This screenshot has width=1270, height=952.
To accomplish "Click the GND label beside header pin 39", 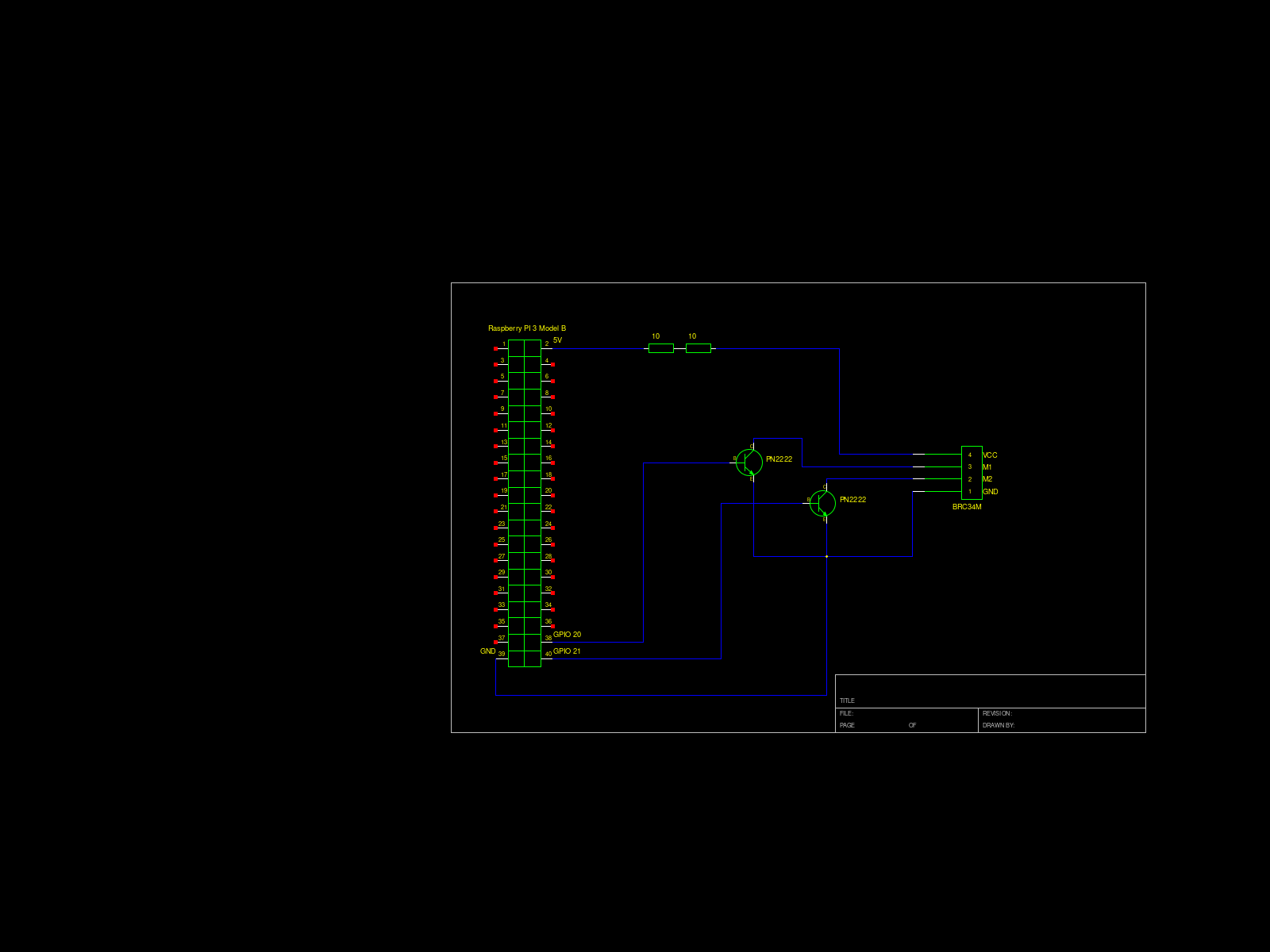I will pos(487,651).
